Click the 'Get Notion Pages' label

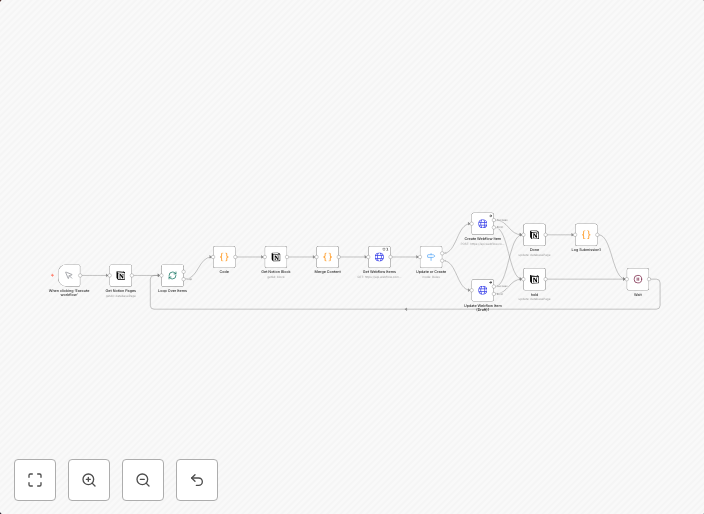(x=121, y=291)
